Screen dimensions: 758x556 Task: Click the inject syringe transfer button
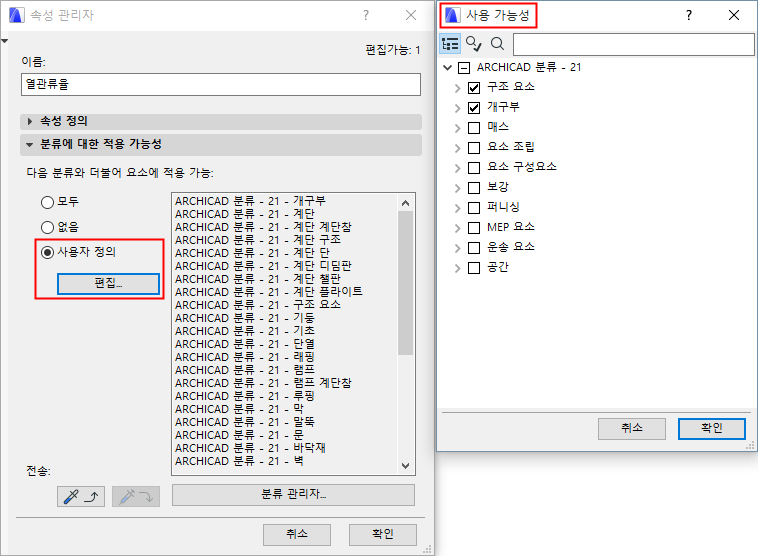pyautogui.click(x=136, y=497)
